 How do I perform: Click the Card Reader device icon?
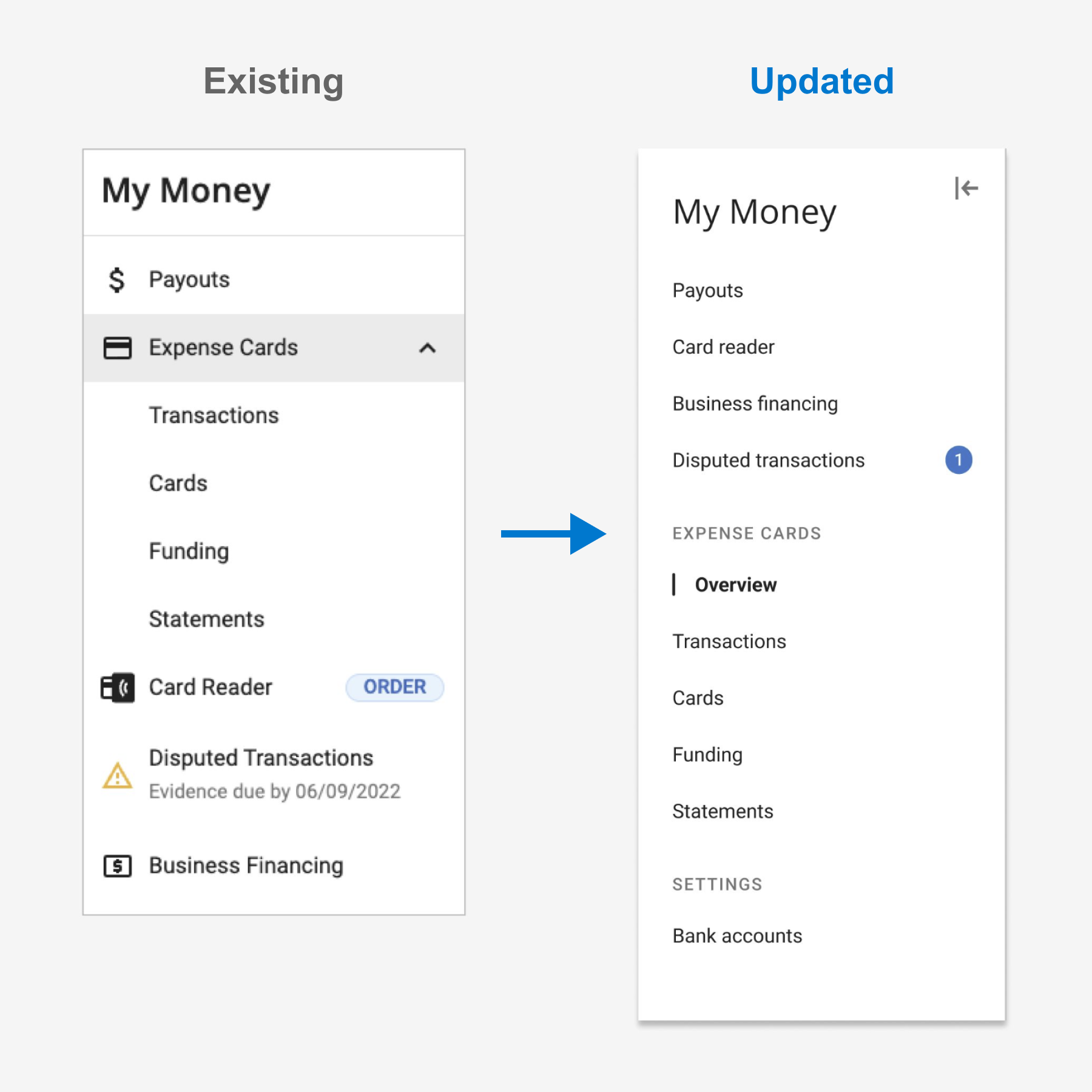point(118,687)
